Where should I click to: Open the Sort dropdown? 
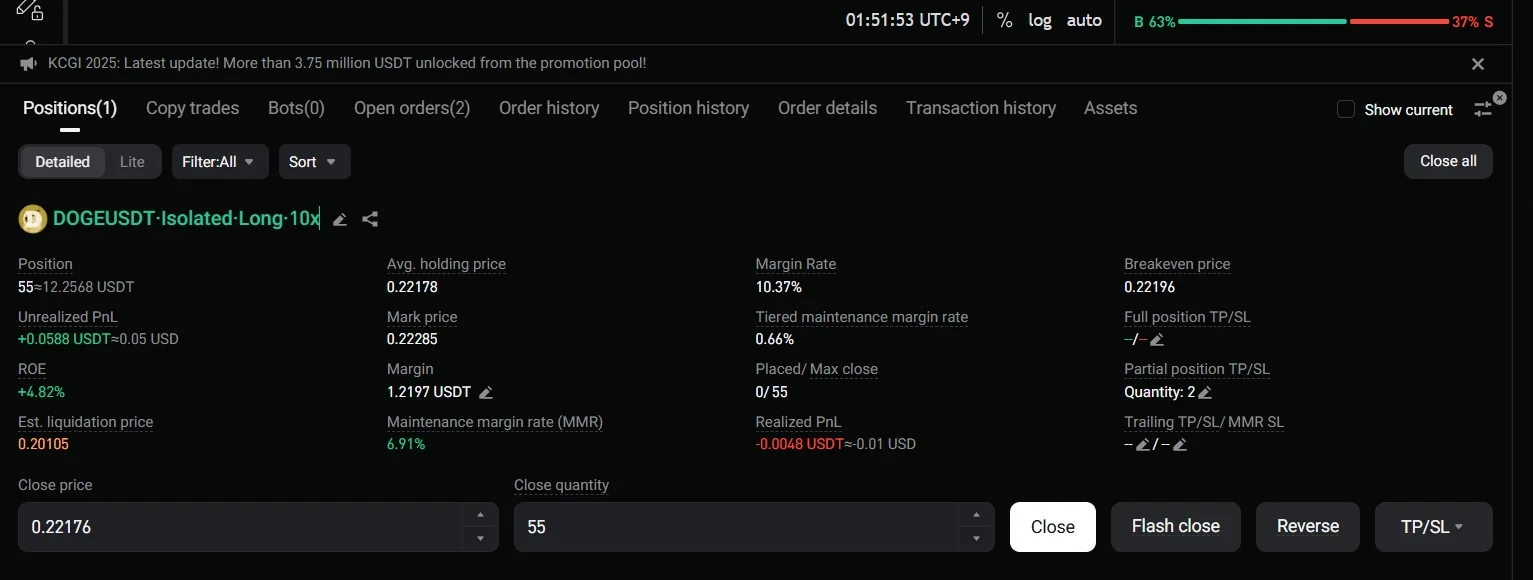click(x=313, y=162)
